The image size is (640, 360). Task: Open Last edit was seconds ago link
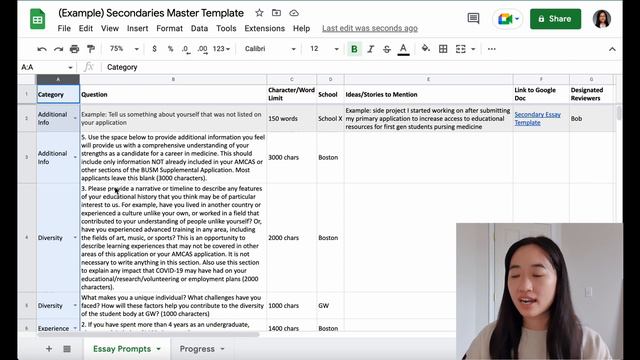pyautogui.click(x=370, y=28)
